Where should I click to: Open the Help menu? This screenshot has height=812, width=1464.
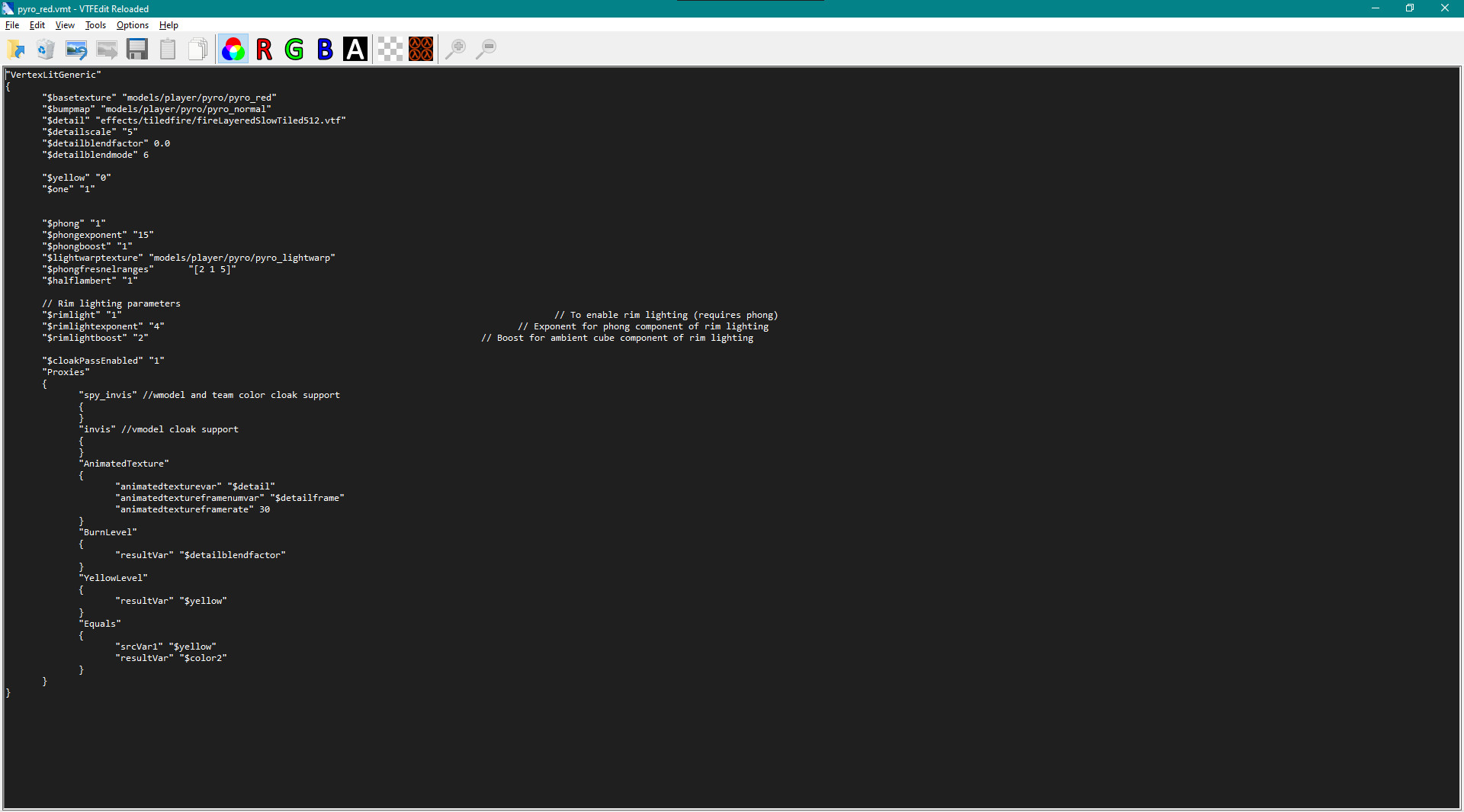tap(169, 25)
